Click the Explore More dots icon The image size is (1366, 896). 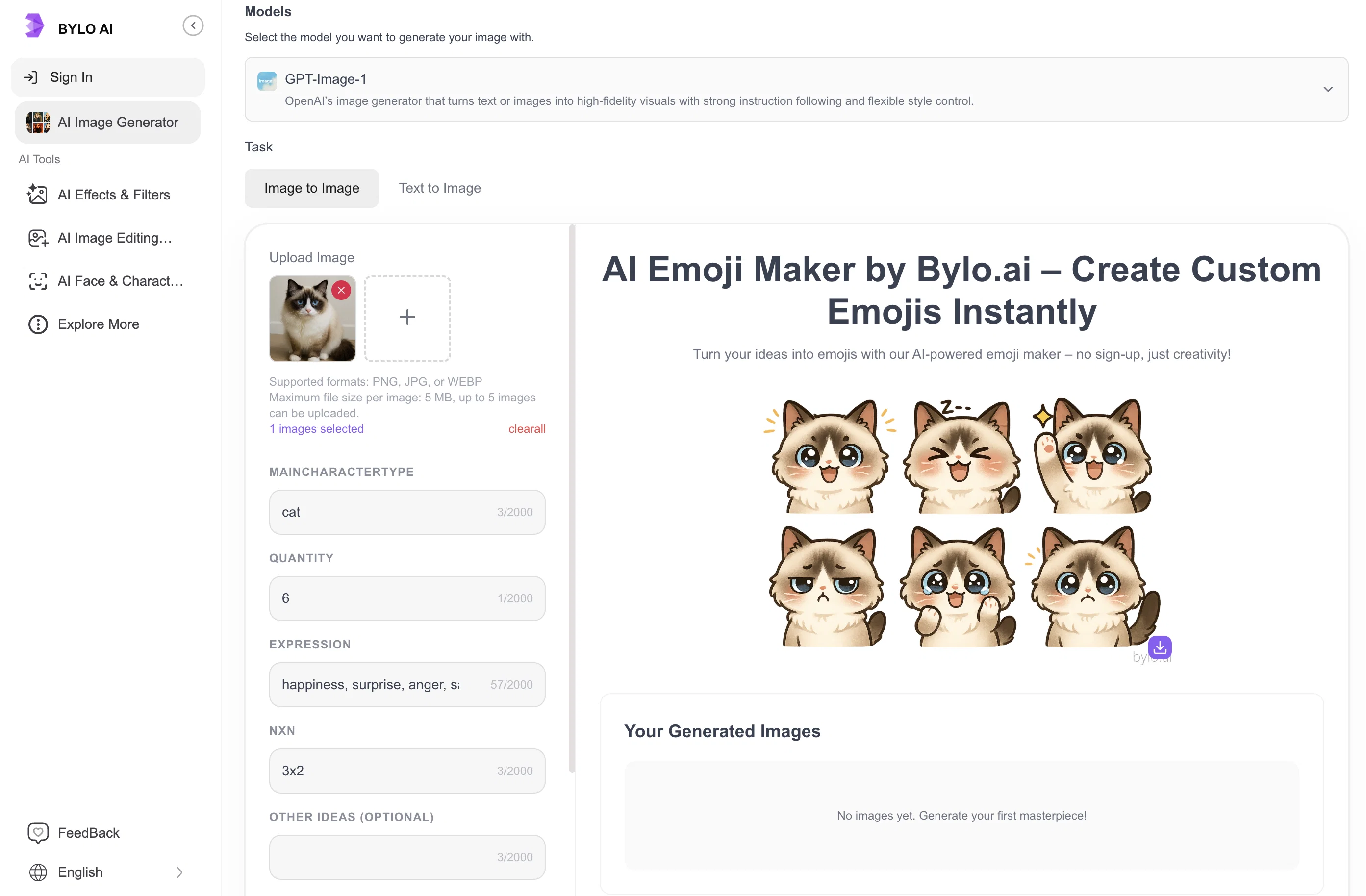coord(38,324)
